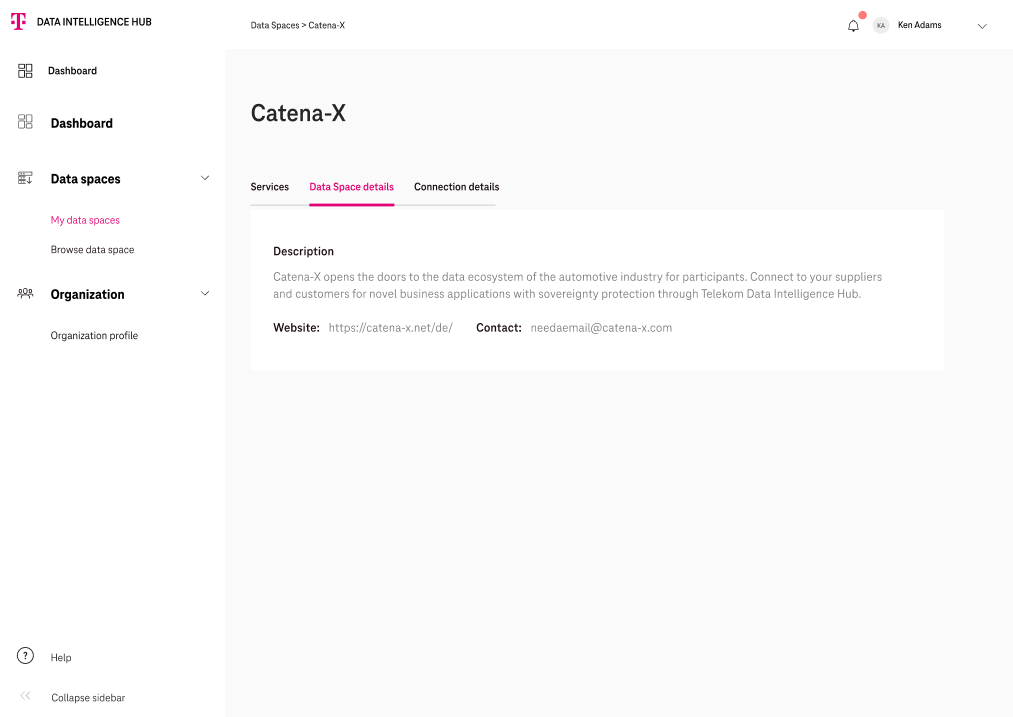The image size is (1013, 717).
Task: Select the Data Space details tab
Action: tap(351, 187)
